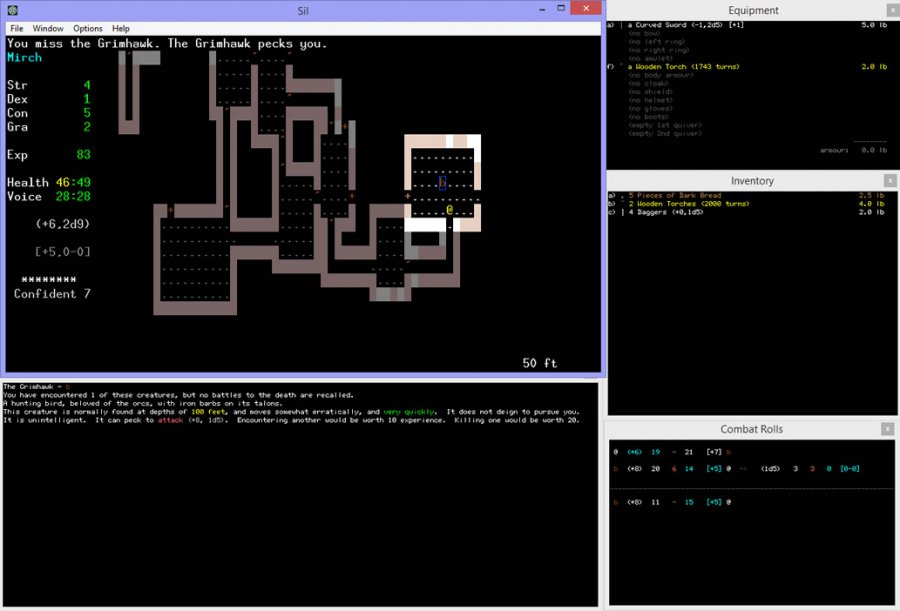Close the Sil game window

[x=586, y=8]
